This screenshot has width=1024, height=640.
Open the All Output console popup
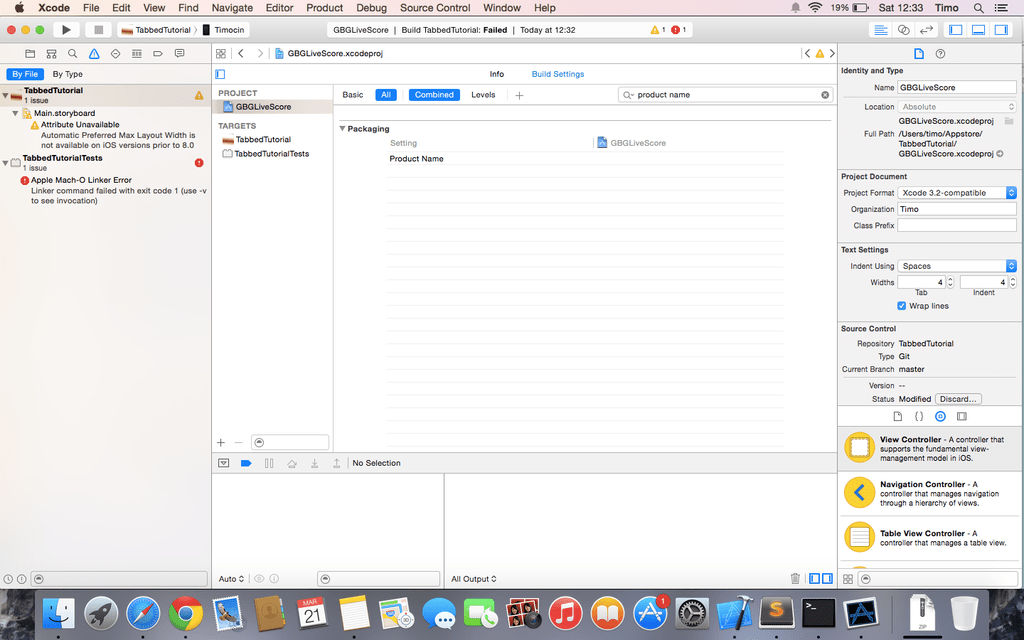(x=474, y=579)
